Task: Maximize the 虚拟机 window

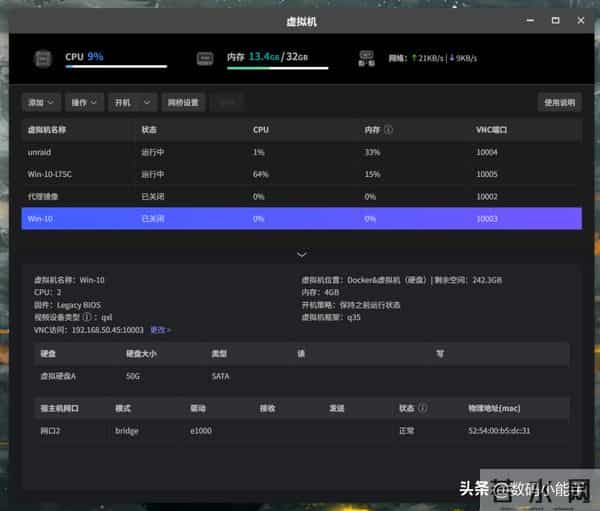Action: (x=556, y=20)
